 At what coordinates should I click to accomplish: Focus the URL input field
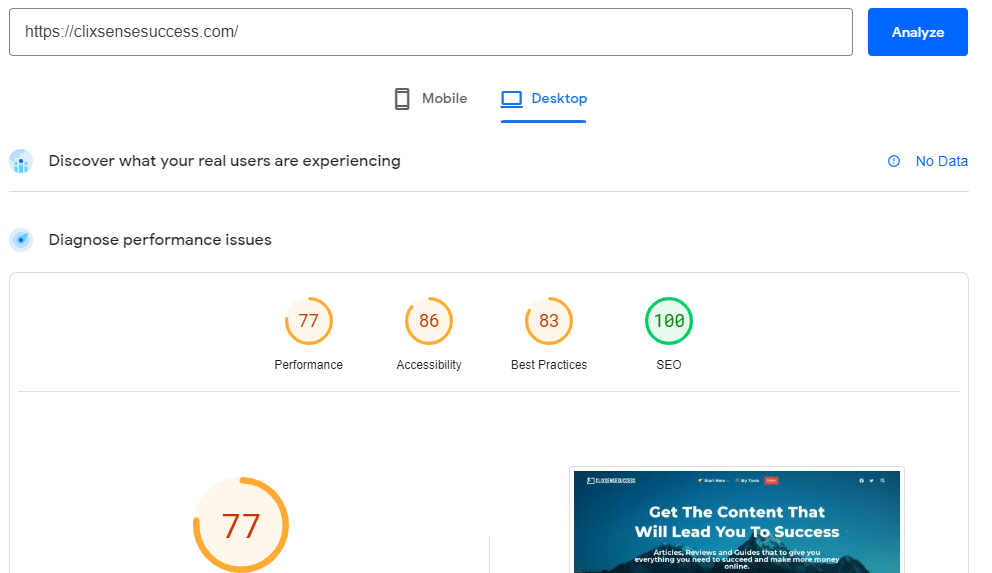click(x=431, y=32)
